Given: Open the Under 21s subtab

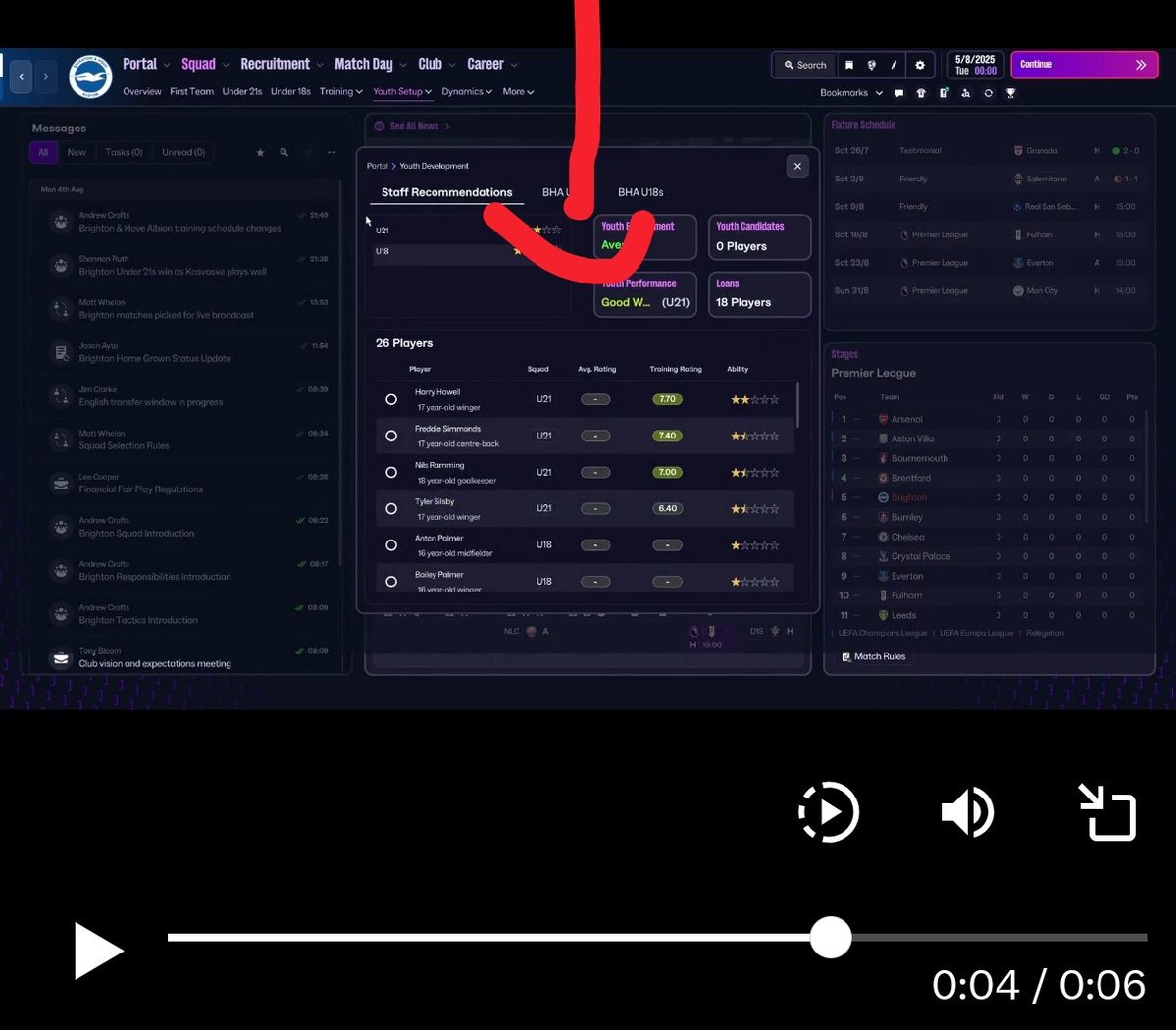Looking at the screenshot, I should point(241,91).
